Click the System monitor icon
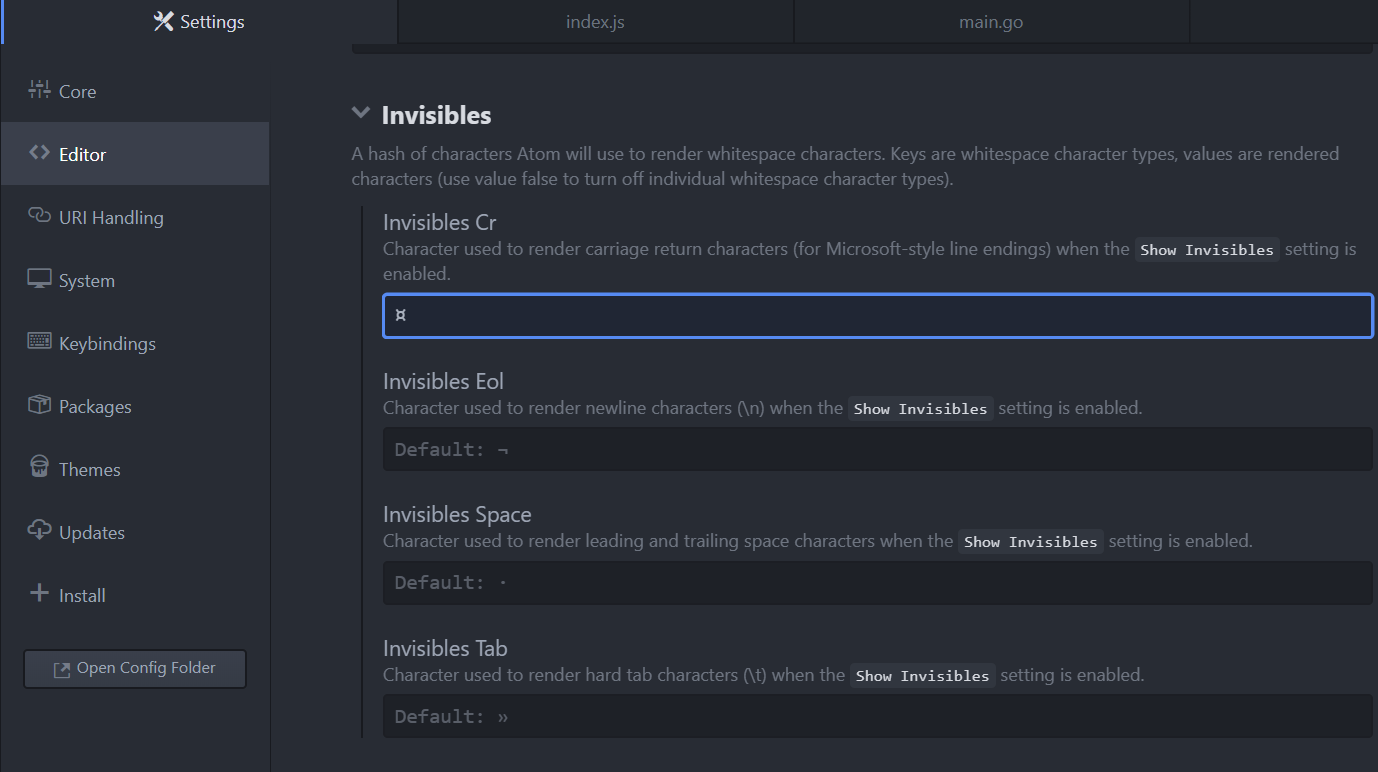The height and width of the screenshot is (772, 1378). 39,279
